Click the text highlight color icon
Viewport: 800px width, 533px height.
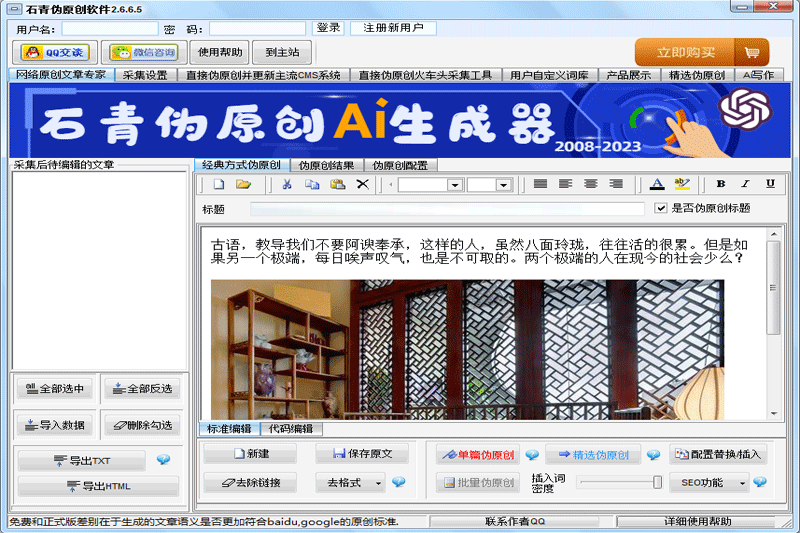point(682,184)
